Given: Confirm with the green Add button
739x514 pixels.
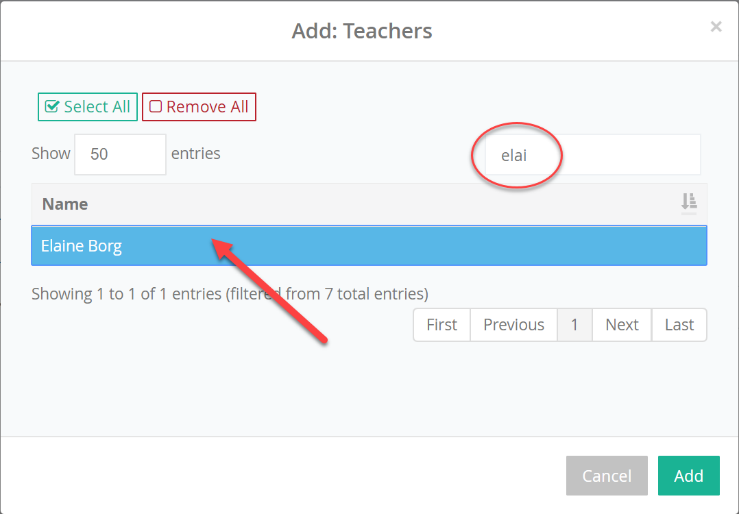Looking at the screenshot, I should (x=689, y=475).
